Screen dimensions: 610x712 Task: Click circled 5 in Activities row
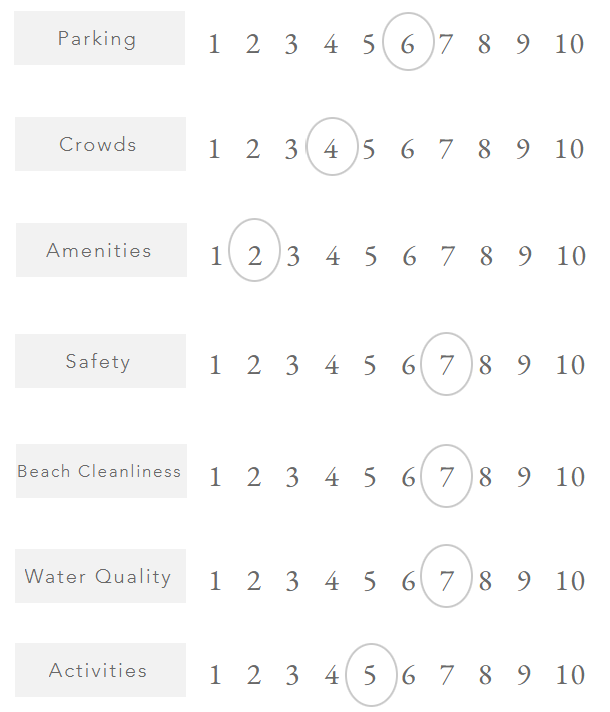pos(370,675)
